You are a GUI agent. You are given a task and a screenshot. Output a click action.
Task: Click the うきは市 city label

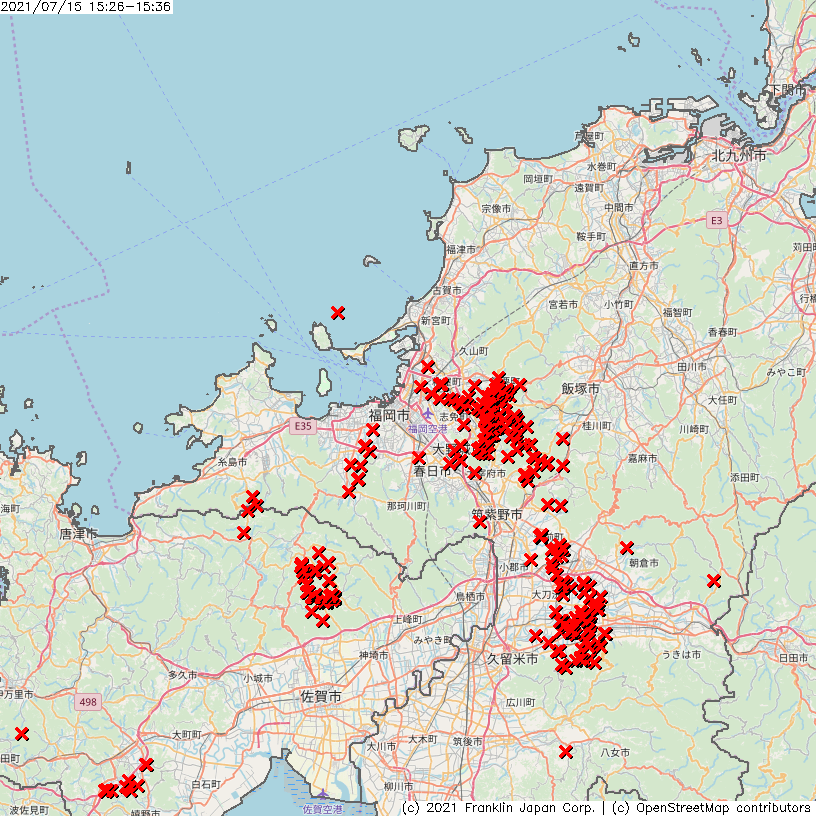tap(681, 655)
